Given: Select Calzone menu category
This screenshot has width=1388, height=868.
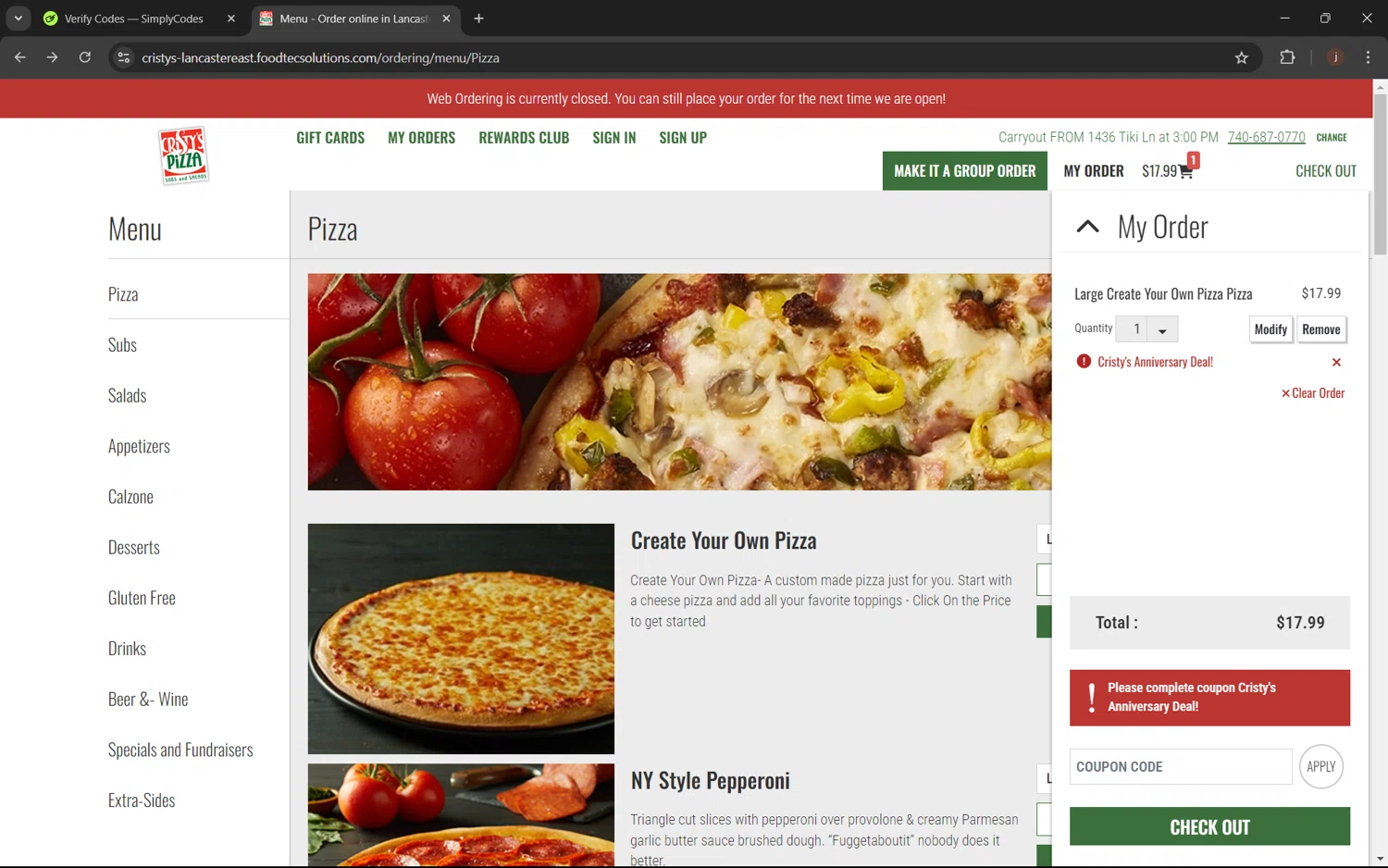Looking at the screenshot, I should point(130,497).
